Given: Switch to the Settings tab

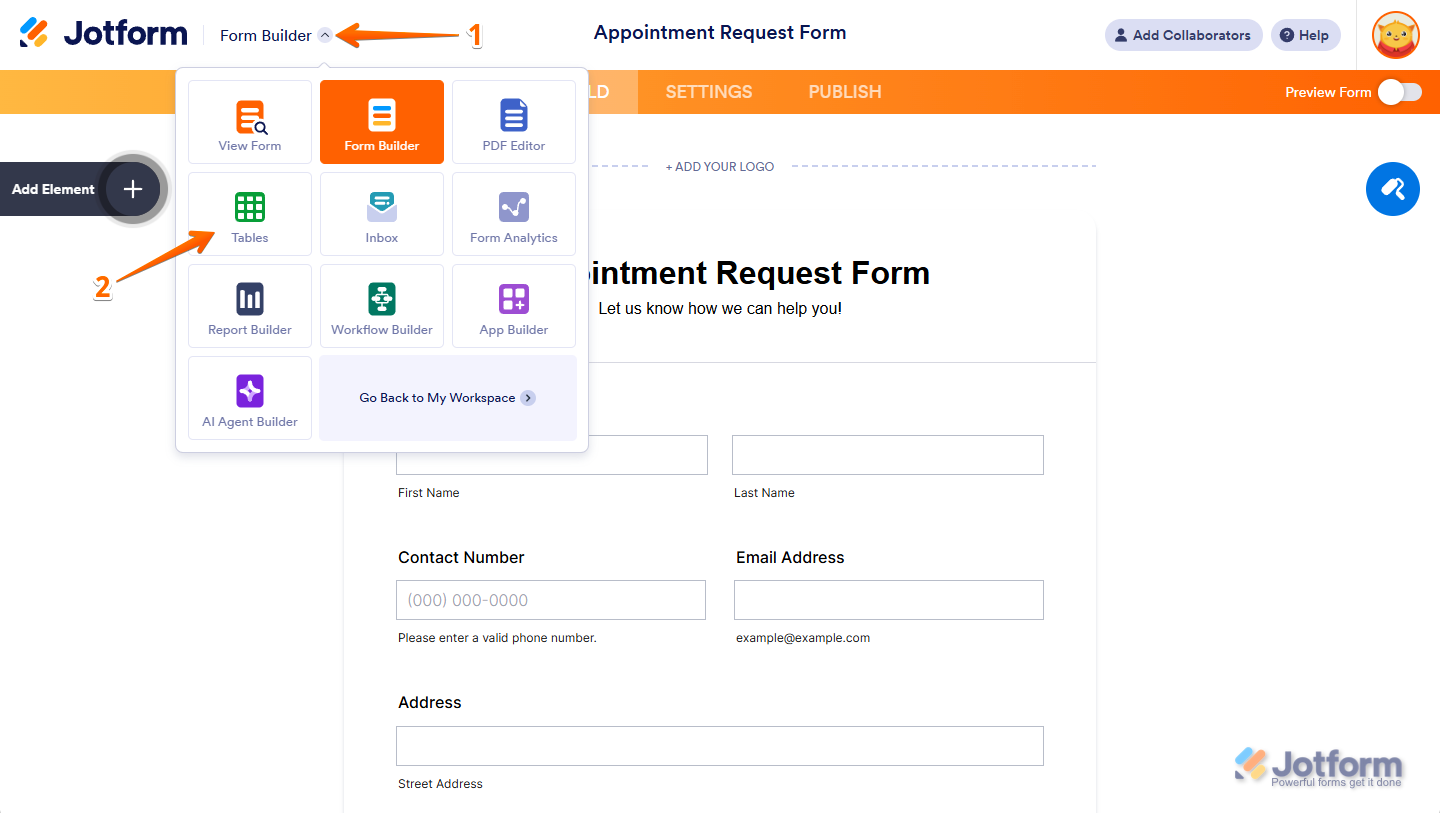Looking at the screenshot, I should 709,92.
